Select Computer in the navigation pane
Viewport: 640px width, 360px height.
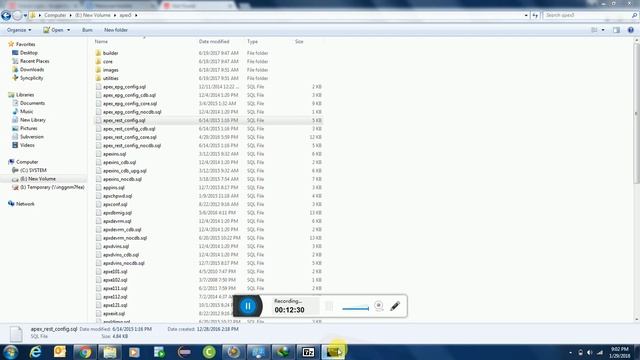tap(27, 162)
